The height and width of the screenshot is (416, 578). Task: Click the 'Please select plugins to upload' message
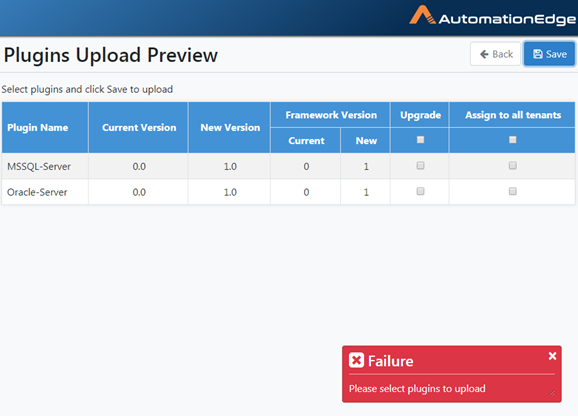click(x=417, y=389)
